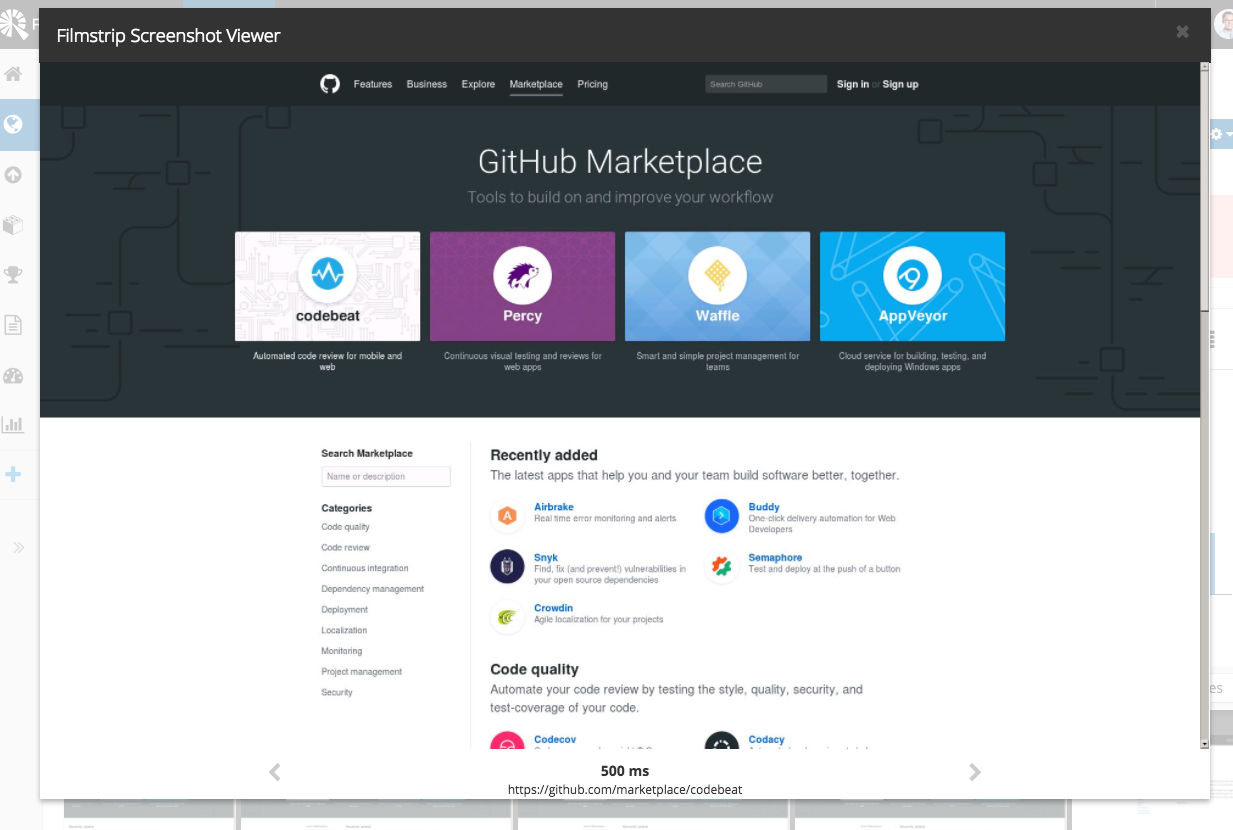
Task: Click the 500 ms timestamp label
Action: [625, 771]
